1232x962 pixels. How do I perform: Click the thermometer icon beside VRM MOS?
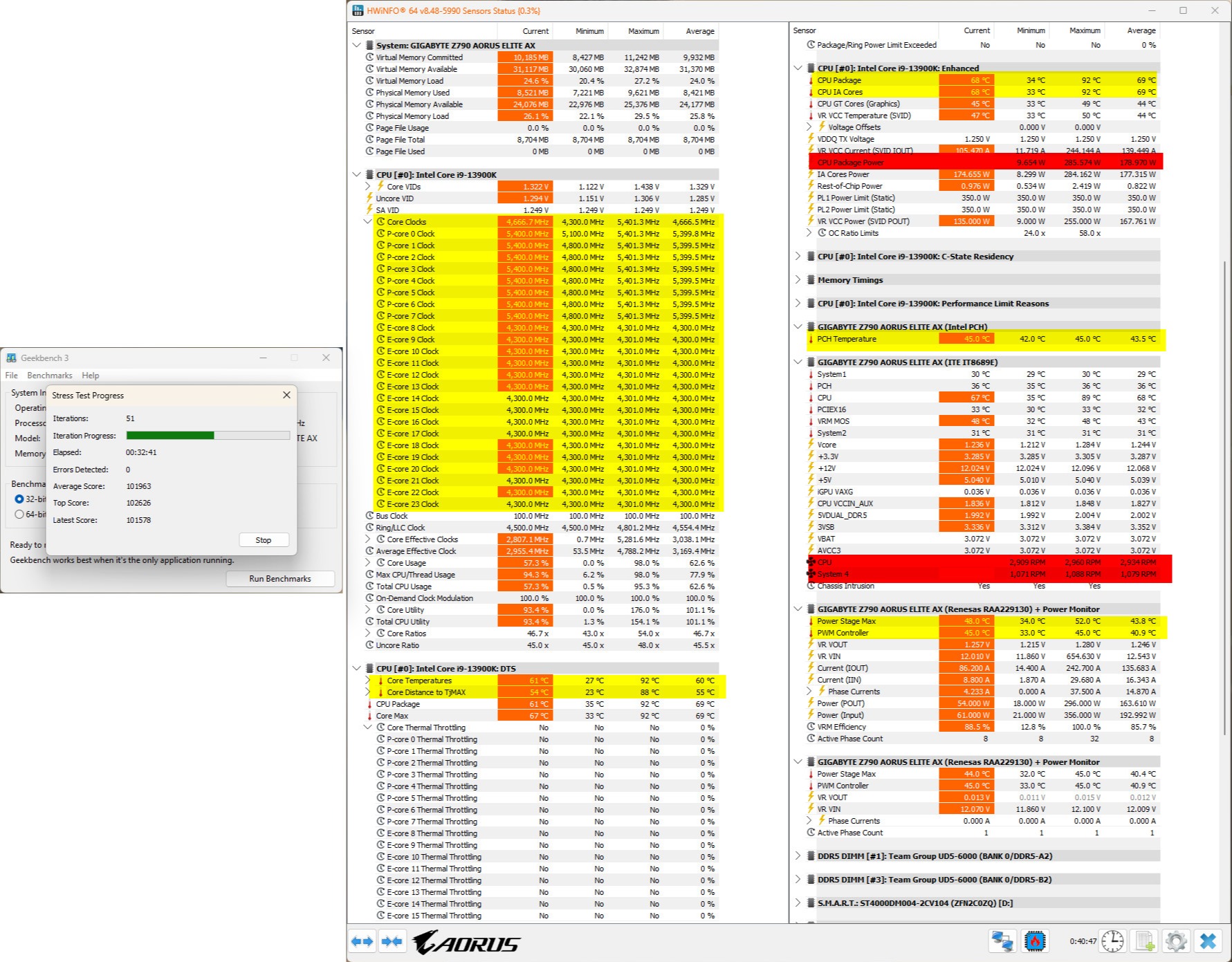point(811,421)
